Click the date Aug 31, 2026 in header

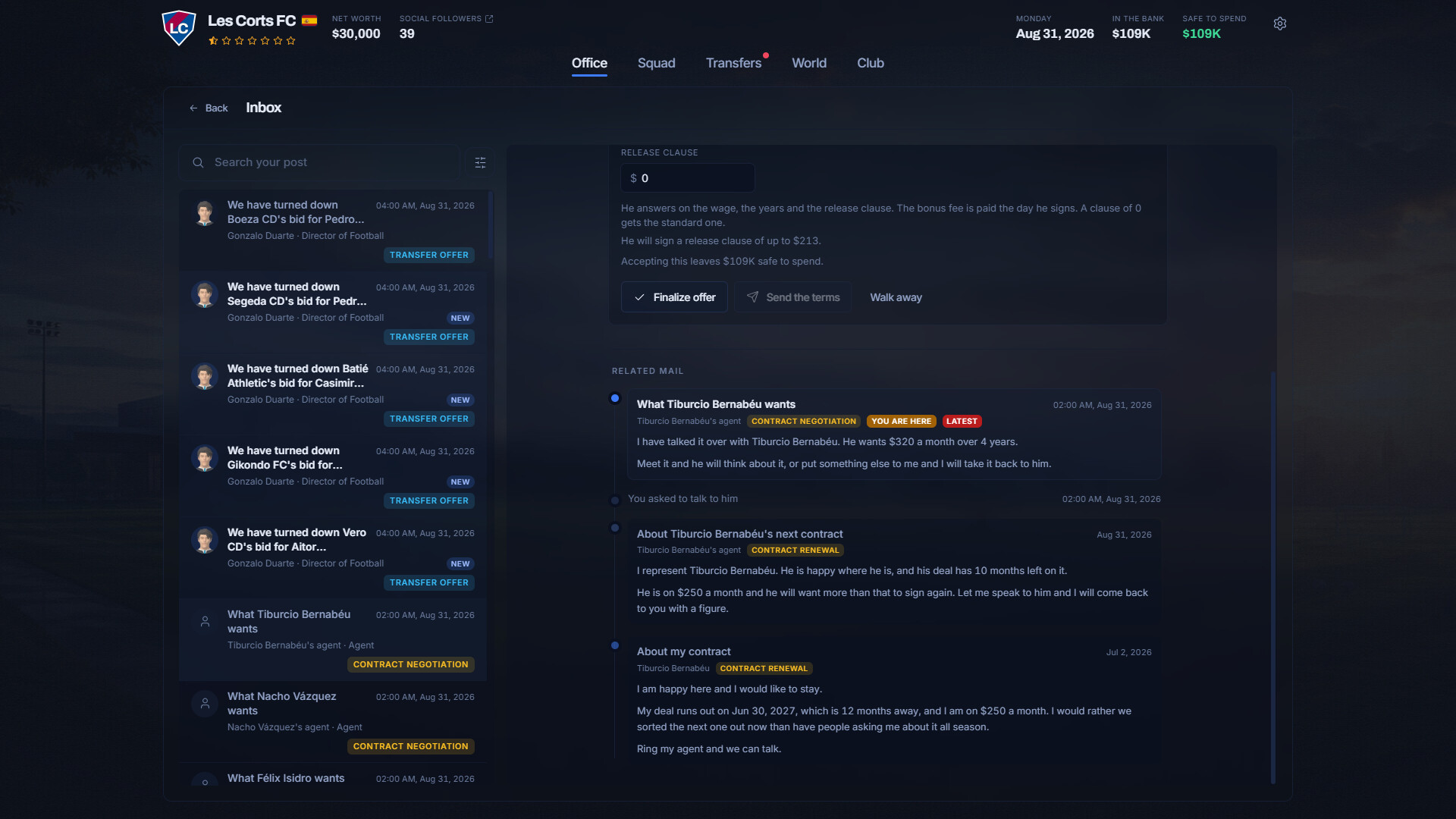pos(1055,34)
